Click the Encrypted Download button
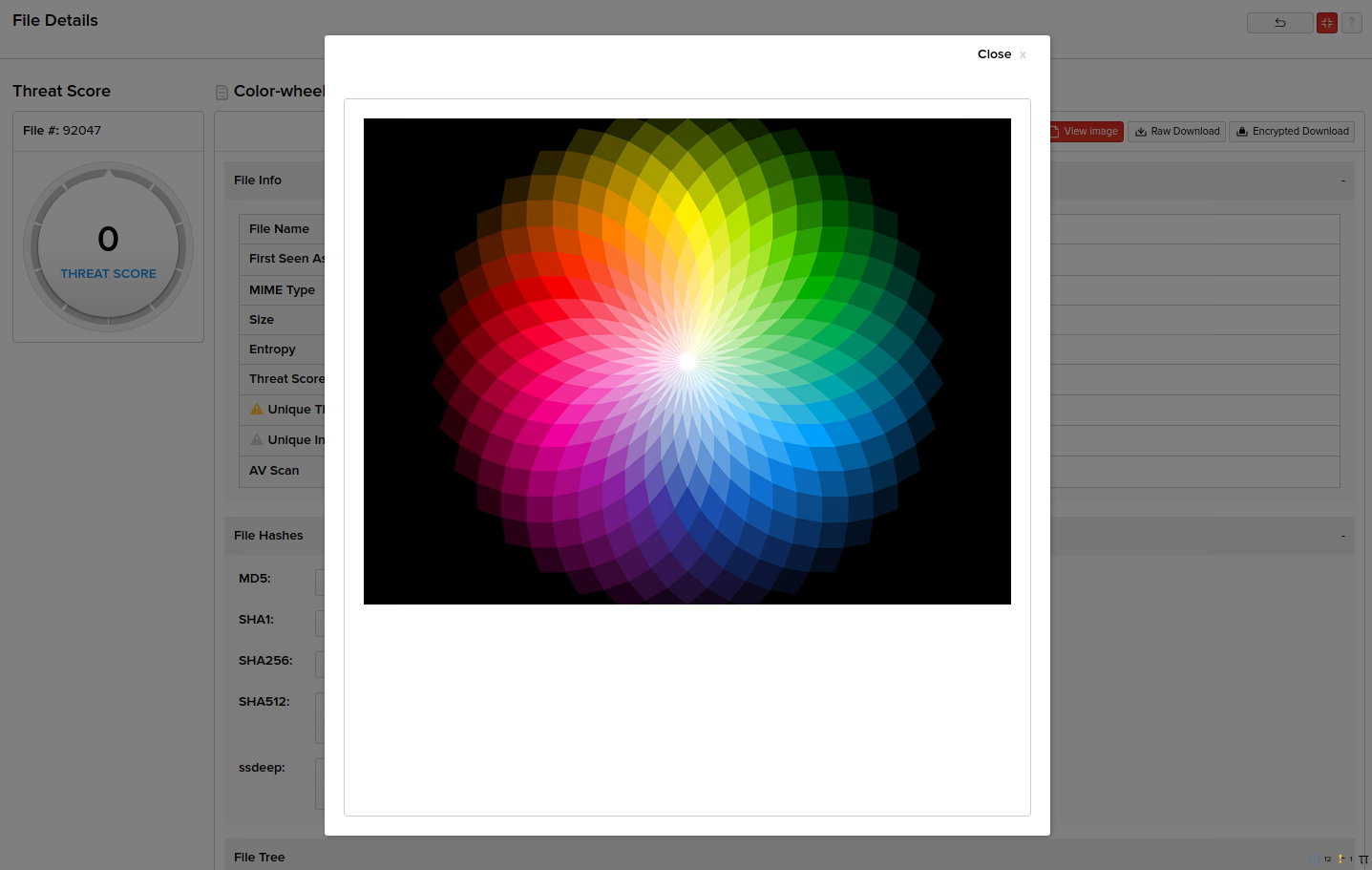 coord(1292,132)
